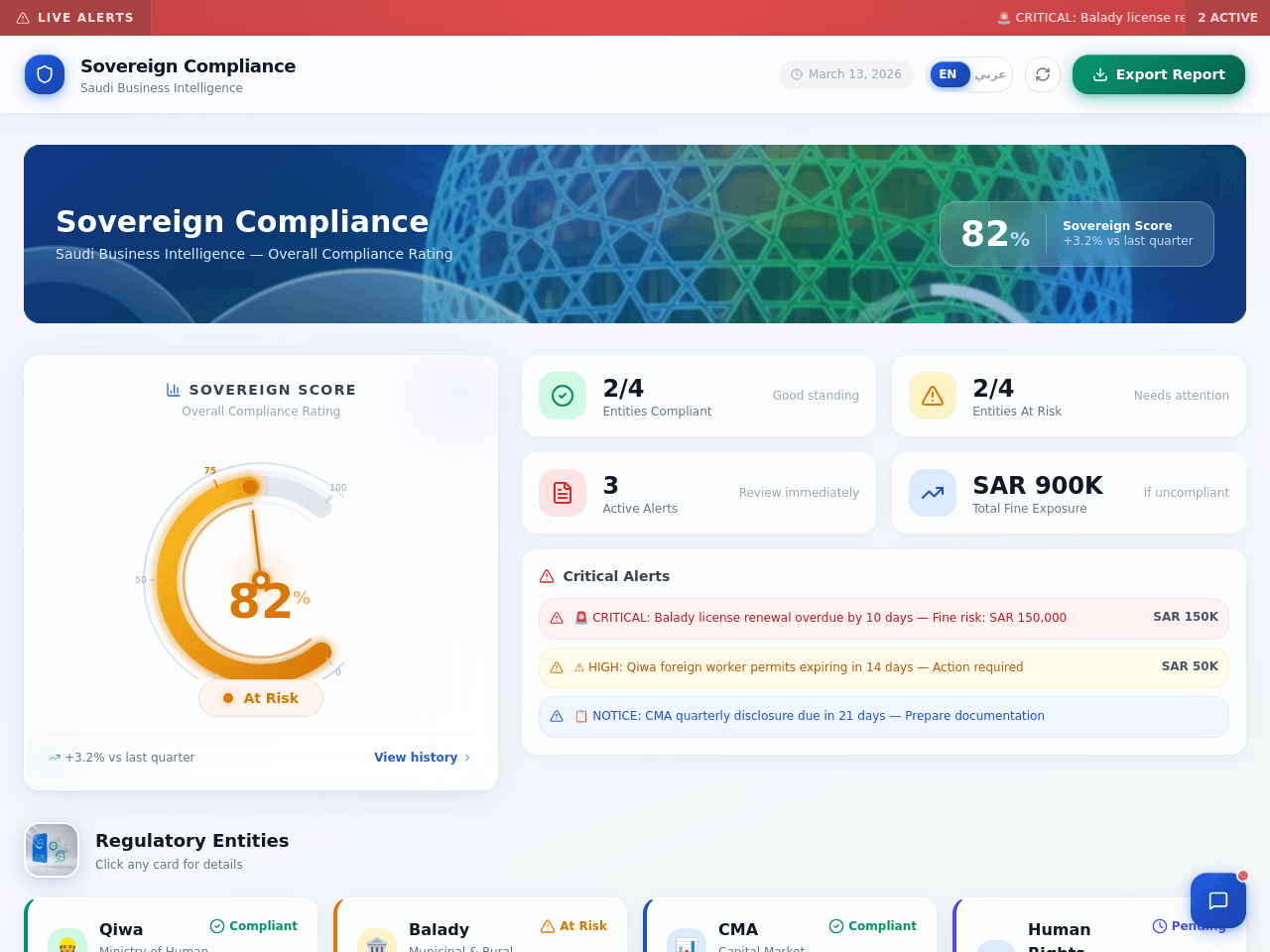Image resolution: width=1270 pixels, height=952 pixels.
Task: Click the bar chart icon beside SOVEREIGN SCORE
Action: click(x=174, y=390)
